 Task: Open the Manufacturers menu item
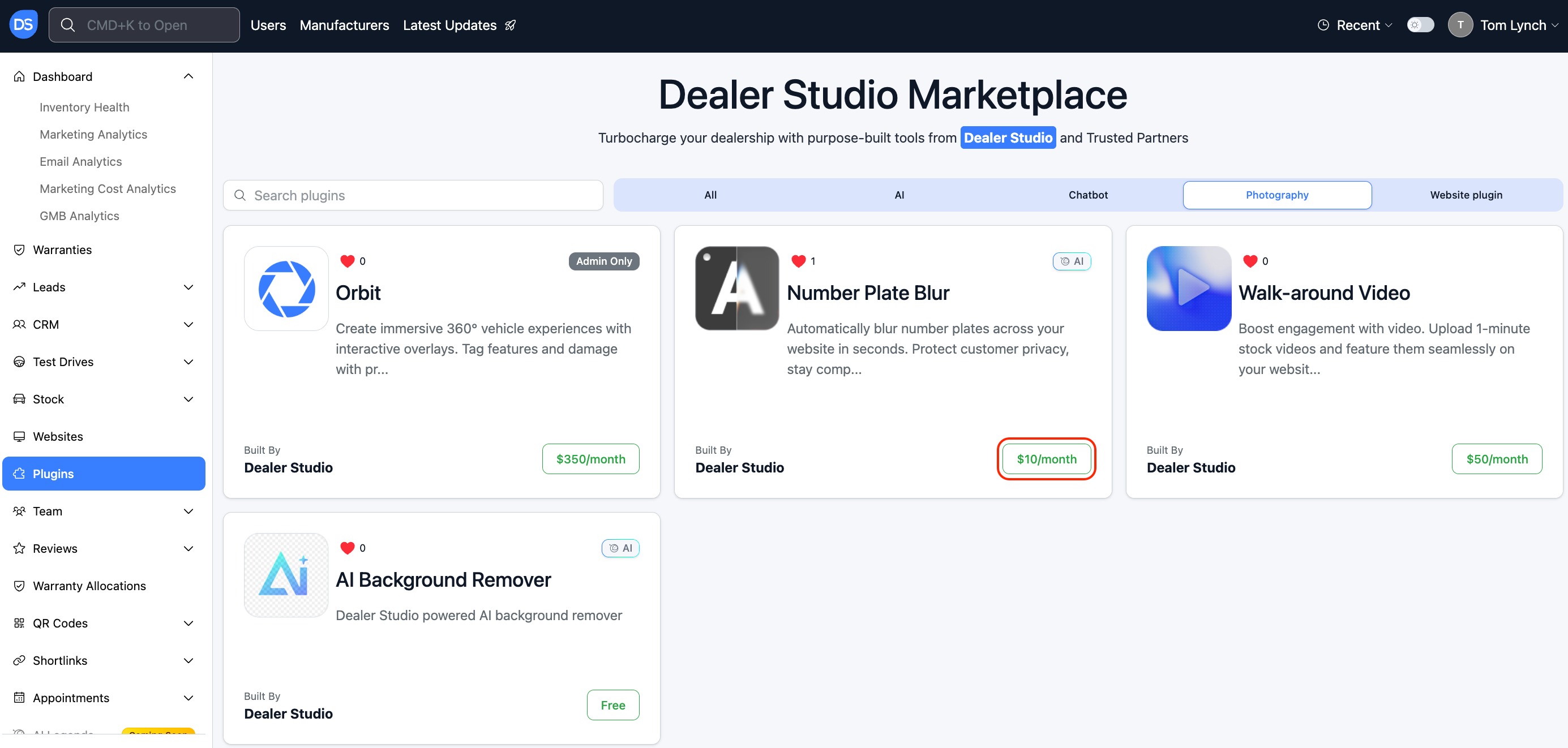344,25
